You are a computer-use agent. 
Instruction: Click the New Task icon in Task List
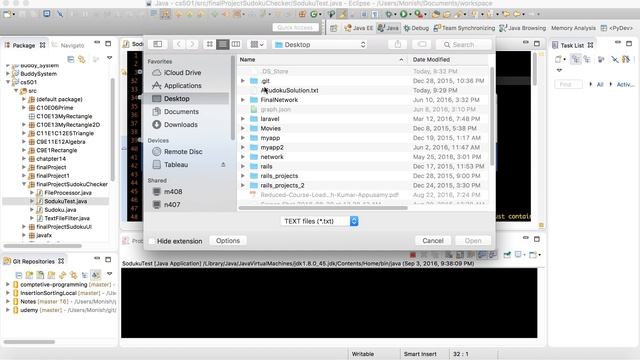pos(559,59)
